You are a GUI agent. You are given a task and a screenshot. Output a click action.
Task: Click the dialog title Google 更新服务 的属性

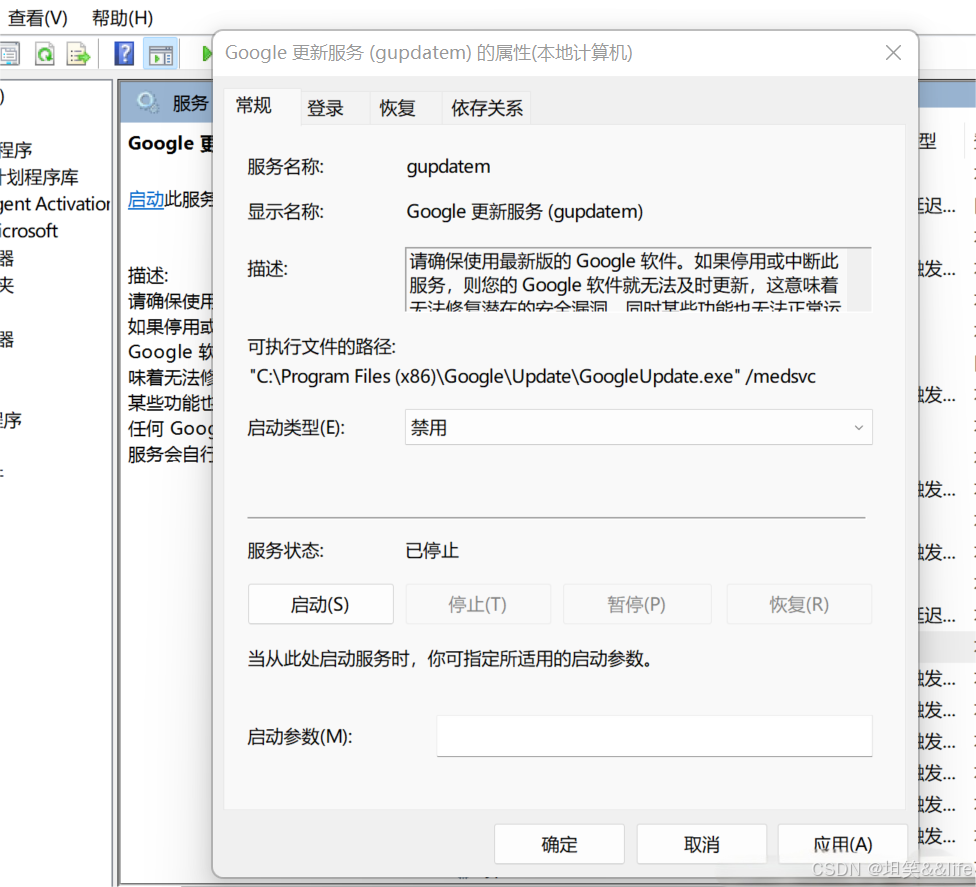[428, 53]
